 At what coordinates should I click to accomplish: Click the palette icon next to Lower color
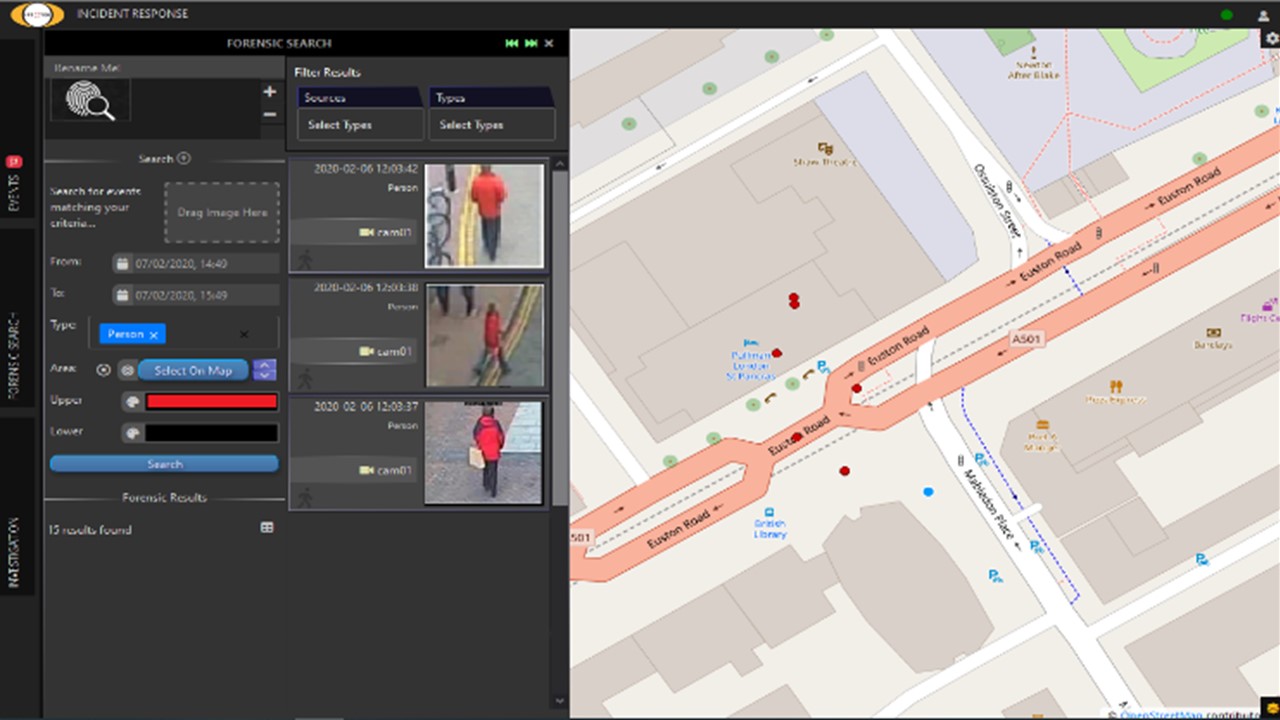[133, 432]
